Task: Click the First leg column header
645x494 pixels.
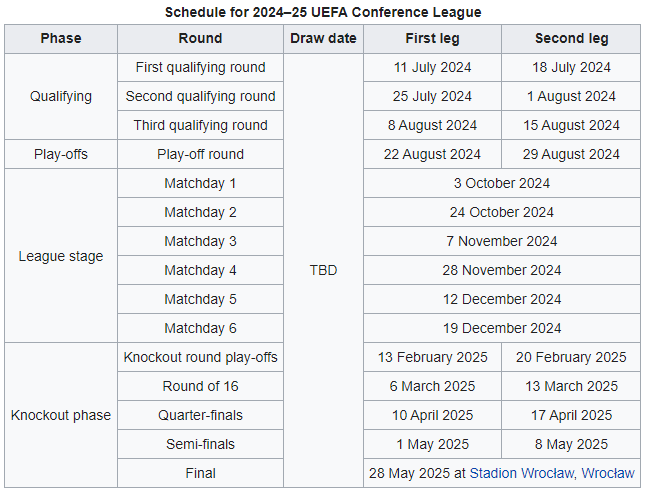Action: 432,39
